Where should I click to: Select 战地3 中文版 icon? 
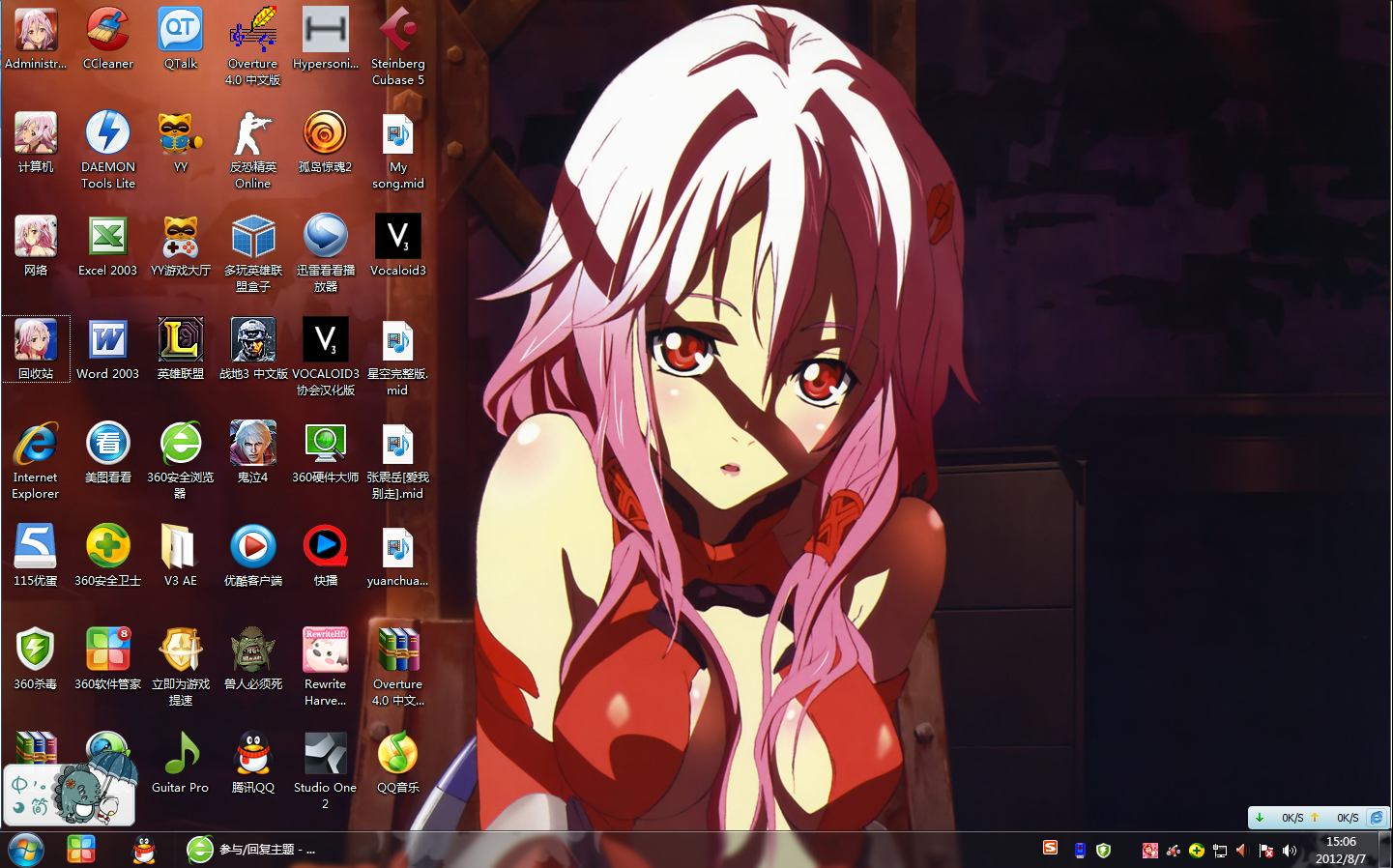click(x=253, y=349)
